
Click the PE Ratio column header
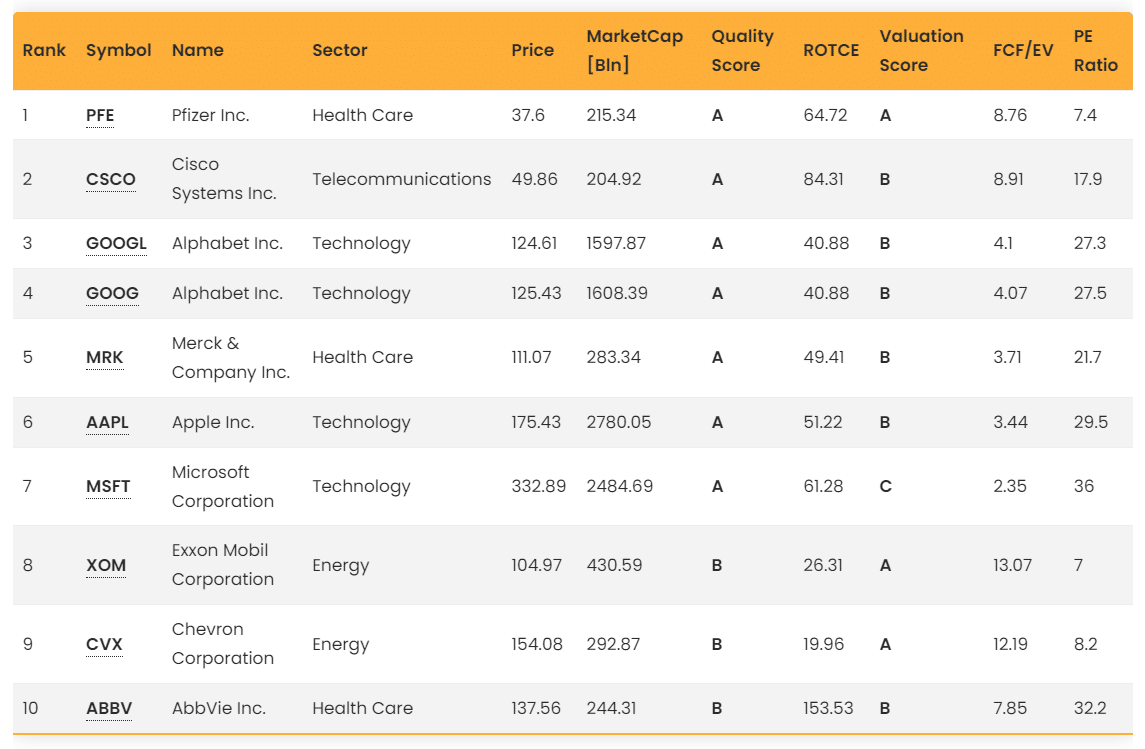[1095, 50]
